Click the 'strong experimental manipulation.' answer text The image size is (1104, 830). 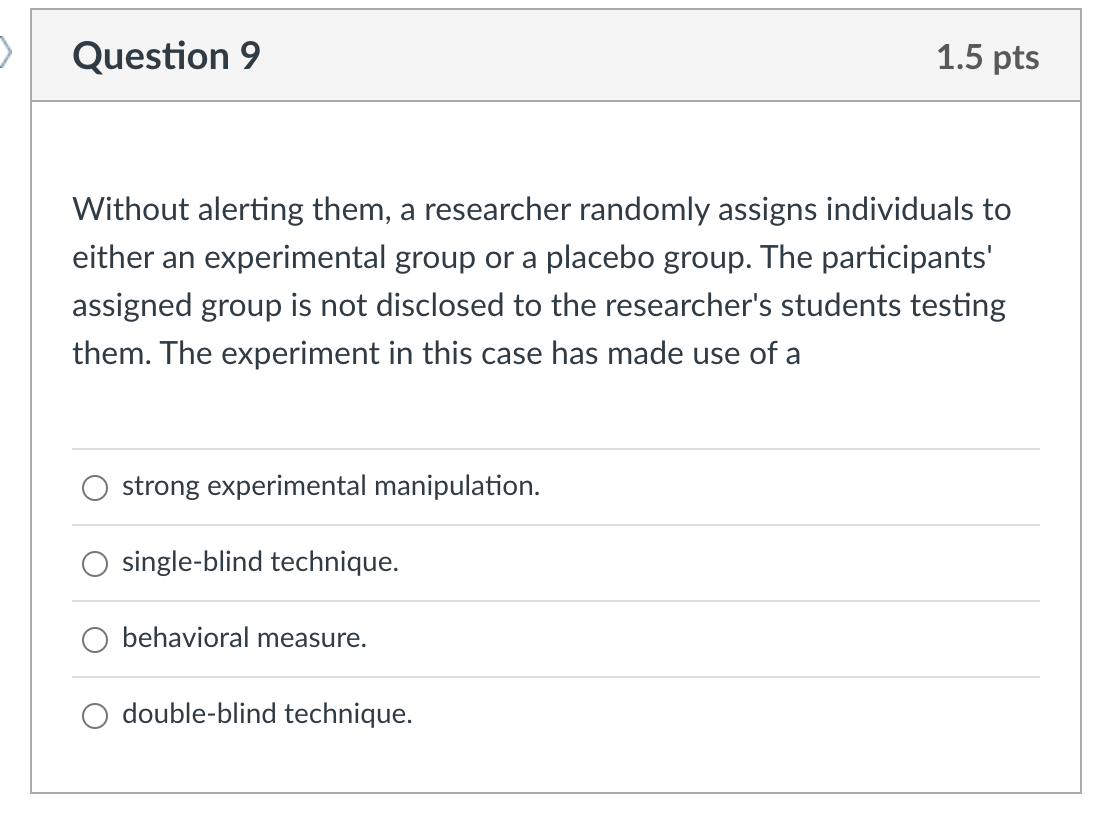[x=331, y=486]
